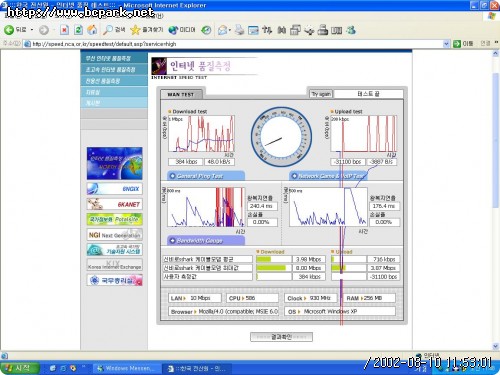Click the 6KANET banner link
This screenshot has width=500, height=375.
(114, 204)
